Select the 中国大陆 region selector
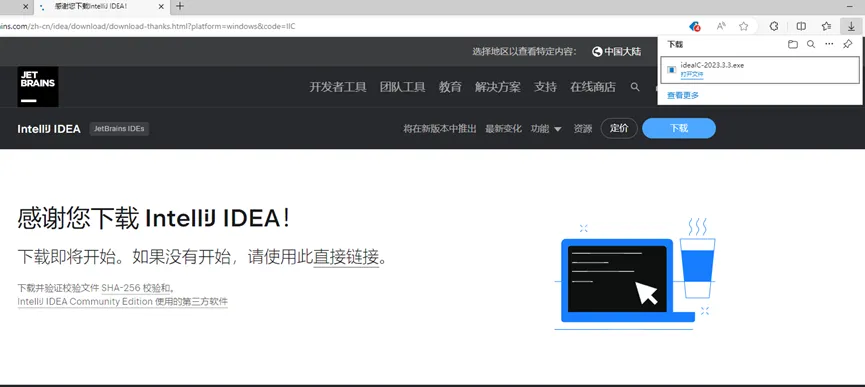865x387 pixels. point(616,52)
